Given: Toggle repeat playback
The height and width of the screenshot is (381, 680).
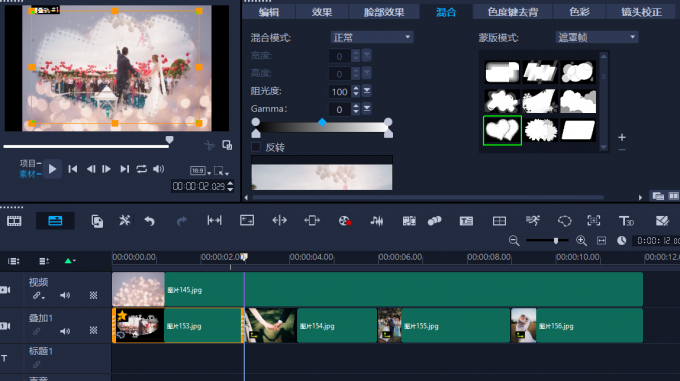Looking at the screenshot, I should 141,169.
